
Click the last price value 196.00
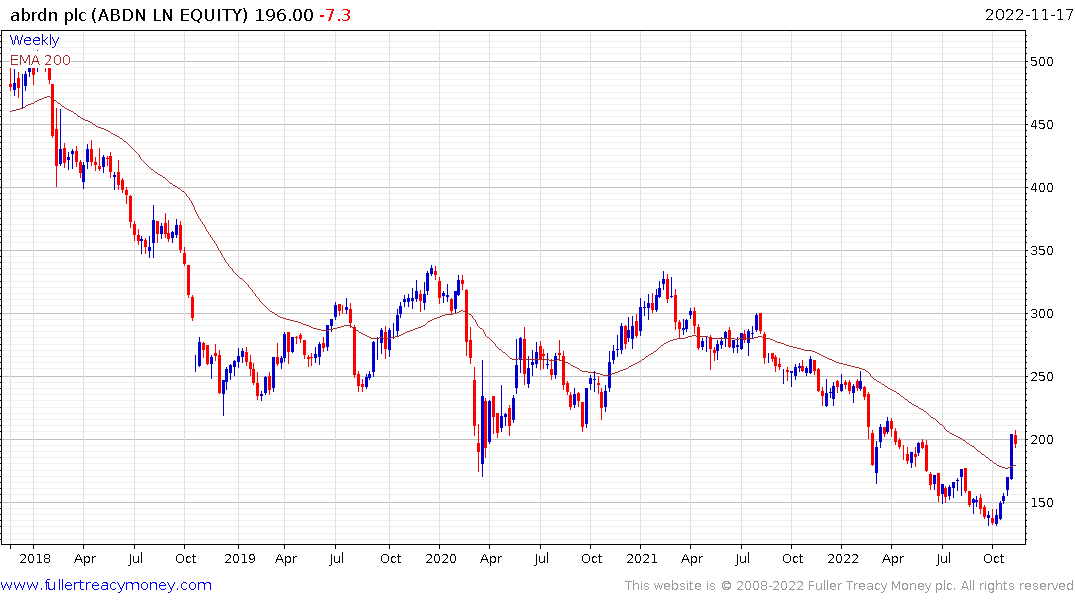284,15
